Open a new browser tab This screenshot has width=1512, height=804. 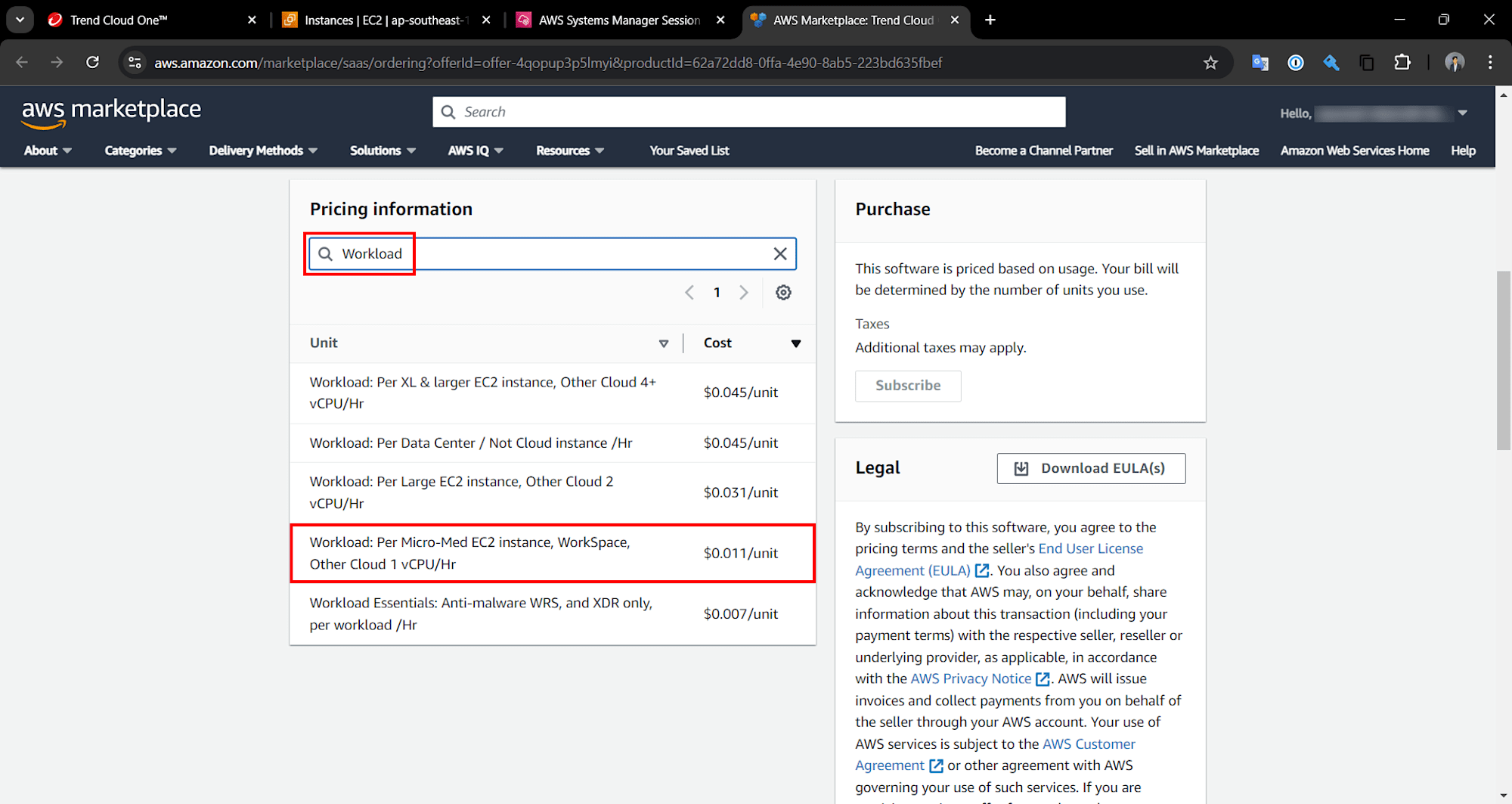990,20
